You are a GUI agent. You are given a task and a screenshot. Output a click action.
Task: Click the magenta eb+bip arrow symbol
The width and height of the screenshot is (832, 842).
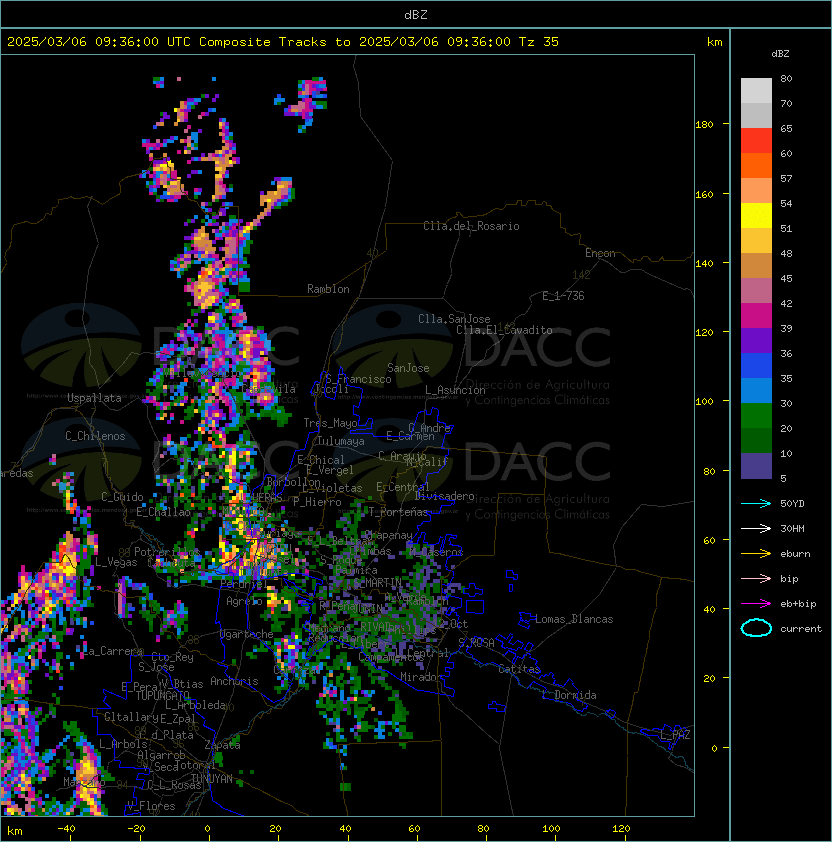click(756, 604)
